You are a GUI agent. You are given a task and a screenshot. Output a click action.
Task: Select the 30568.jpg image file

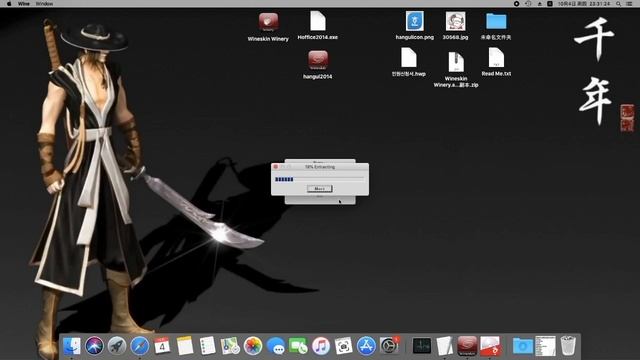456,21
